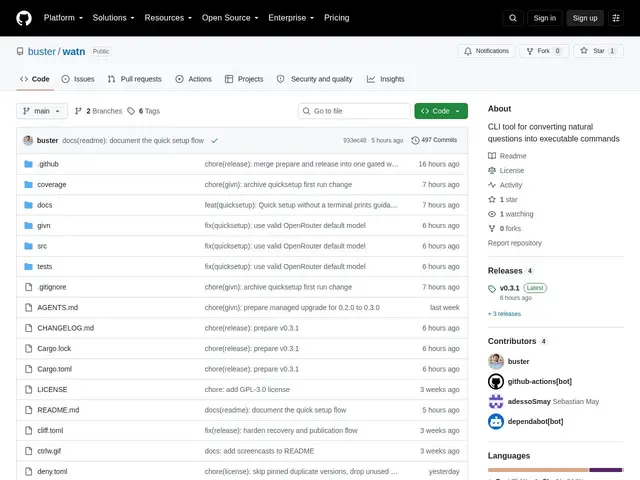Click the search magnifier icon in header

(513, 18)
